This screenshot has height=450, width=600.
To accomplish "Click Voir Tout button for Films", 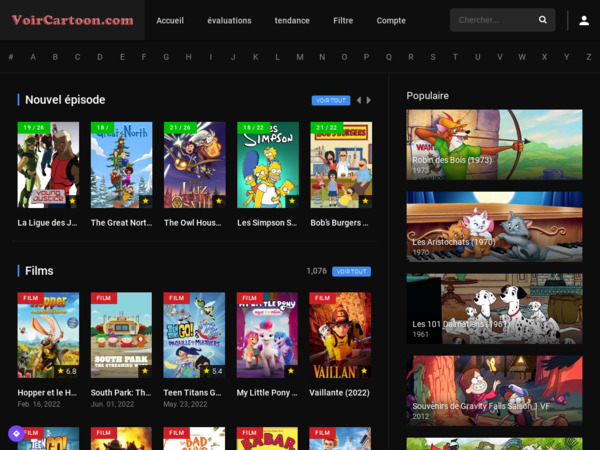I will 351,271.
